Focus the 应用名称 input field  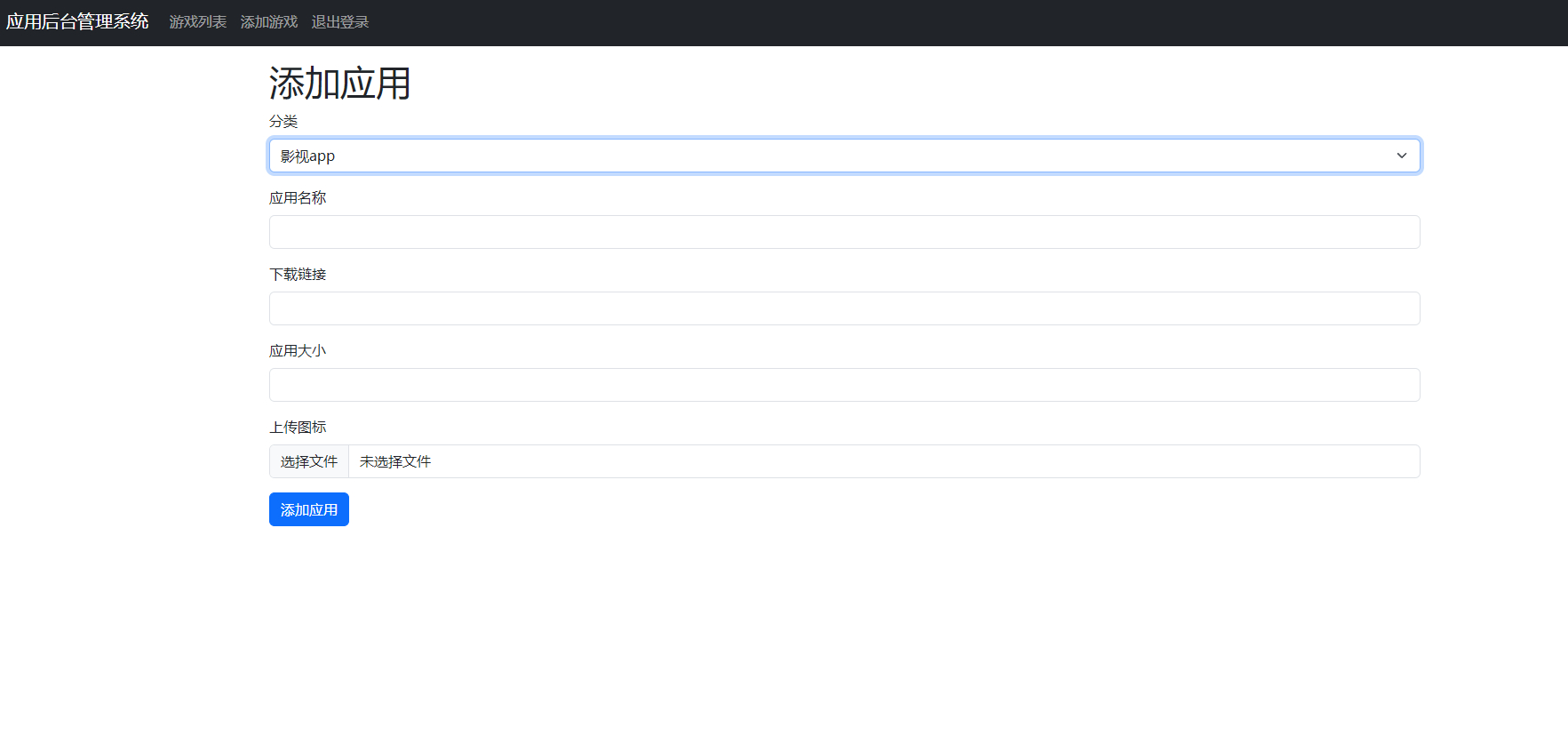point(844,232)
